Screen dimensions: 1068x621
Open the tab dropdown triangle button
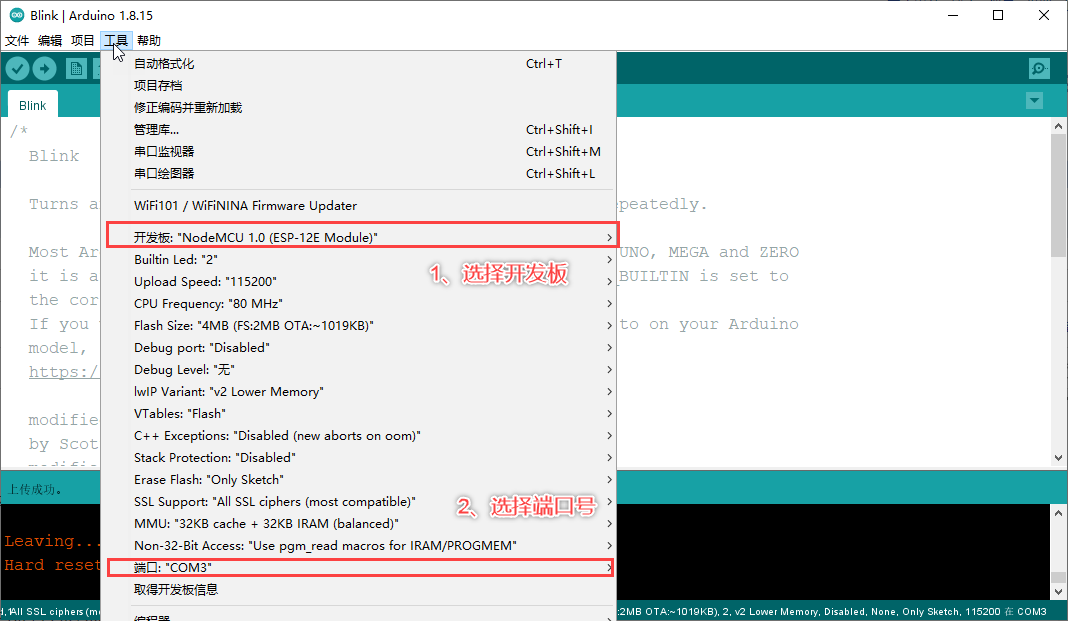click(1034, 101)
